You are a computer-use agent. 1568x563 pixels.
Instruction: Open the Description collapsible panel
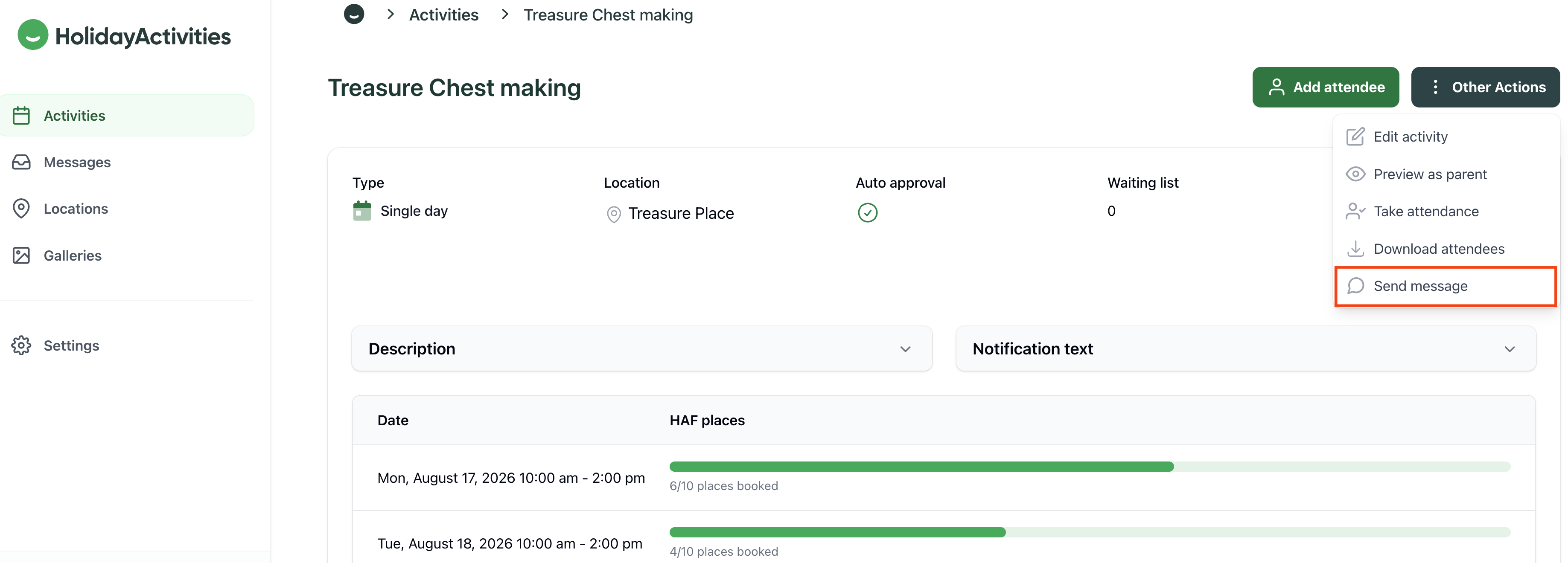pyautogui.click(x=641, y=349)
